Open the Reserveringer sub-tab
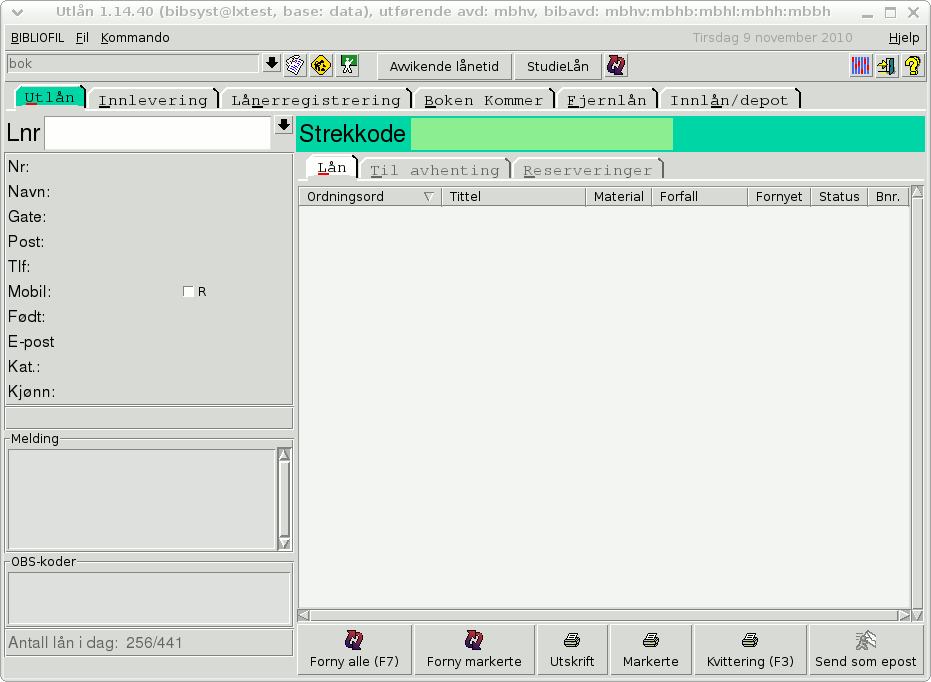The image size is (931, 682). tap(587, 170)
